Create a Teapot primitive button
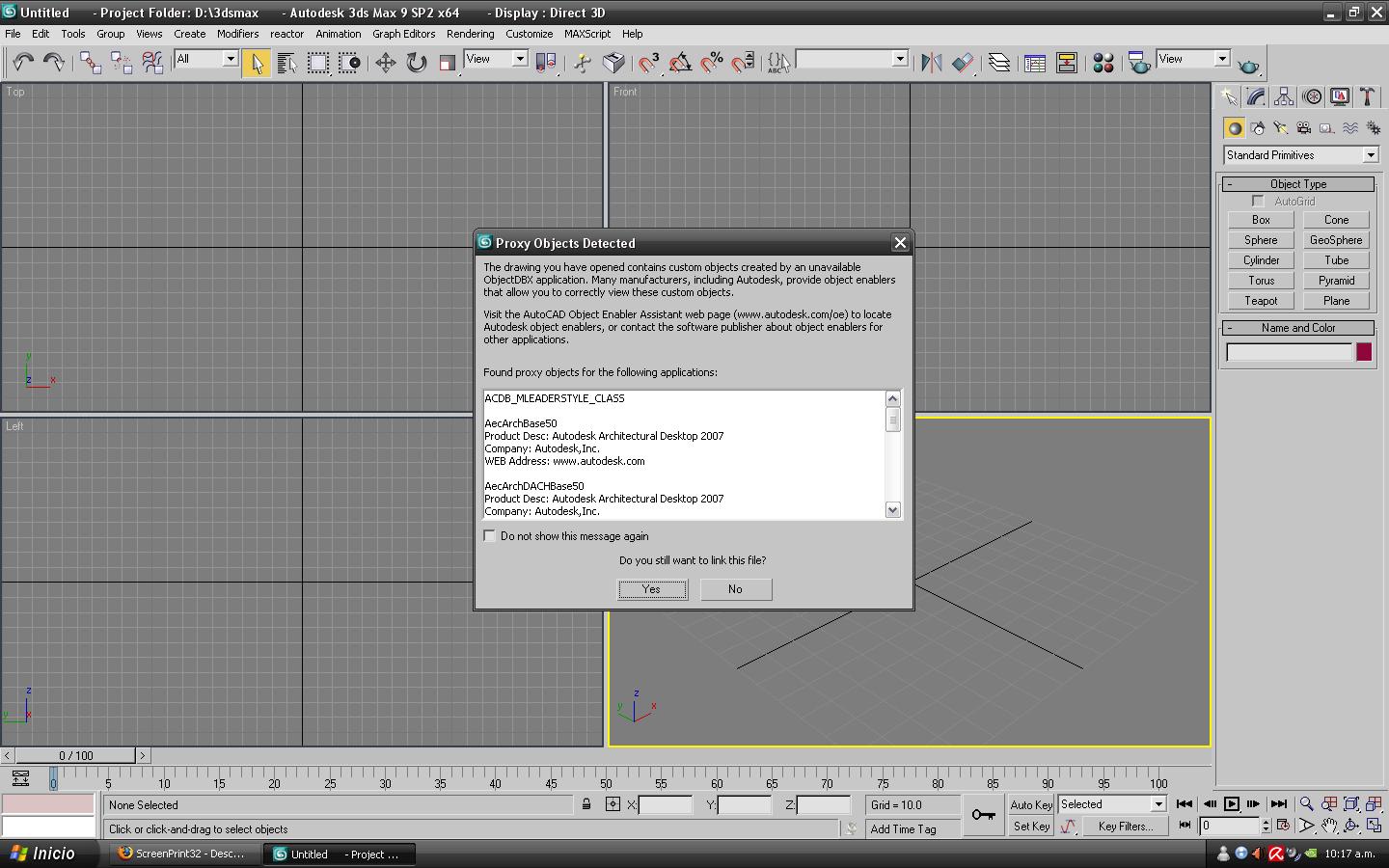Screen dimensions: 1389x868 (1261, 301)
